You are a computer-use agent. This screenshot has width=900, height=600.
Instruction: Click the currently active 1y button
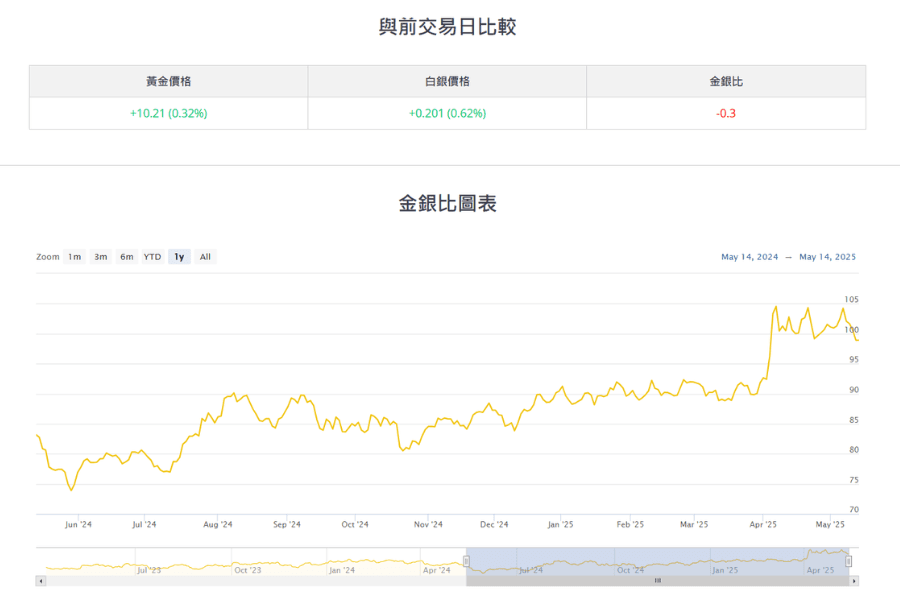tap(178, 257)
